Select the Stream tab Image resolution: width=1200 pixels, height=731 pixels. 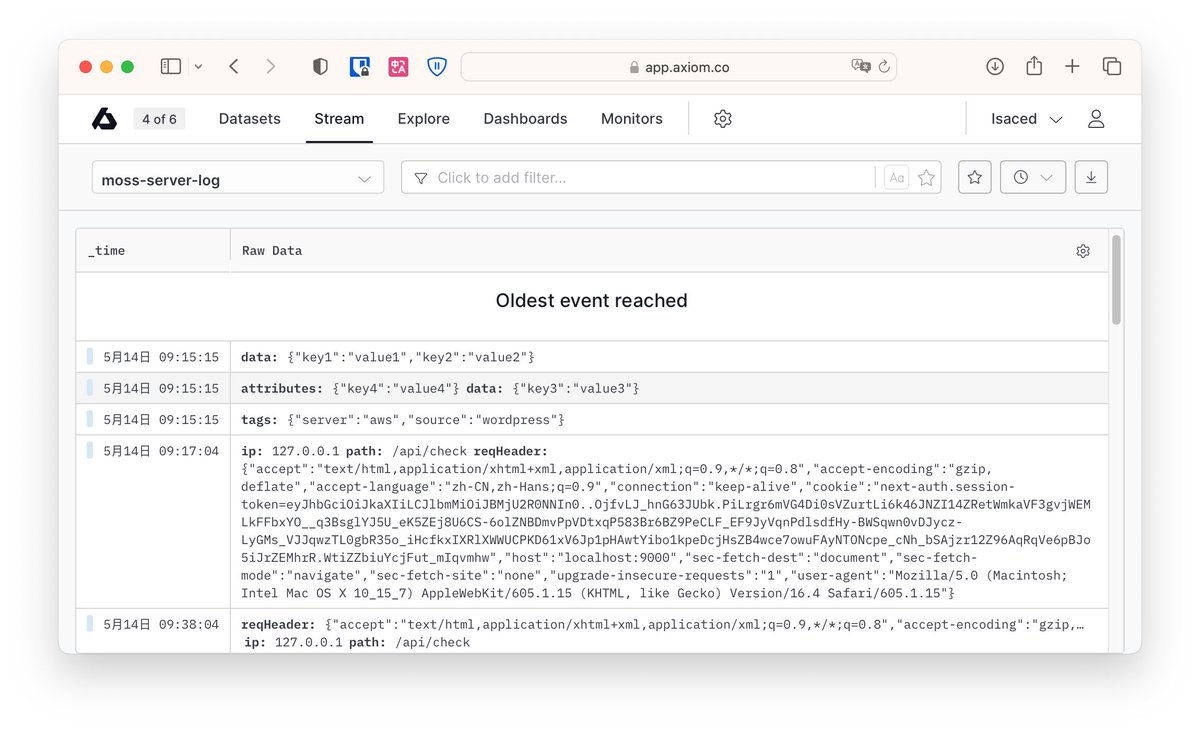[x=339, y=119]
